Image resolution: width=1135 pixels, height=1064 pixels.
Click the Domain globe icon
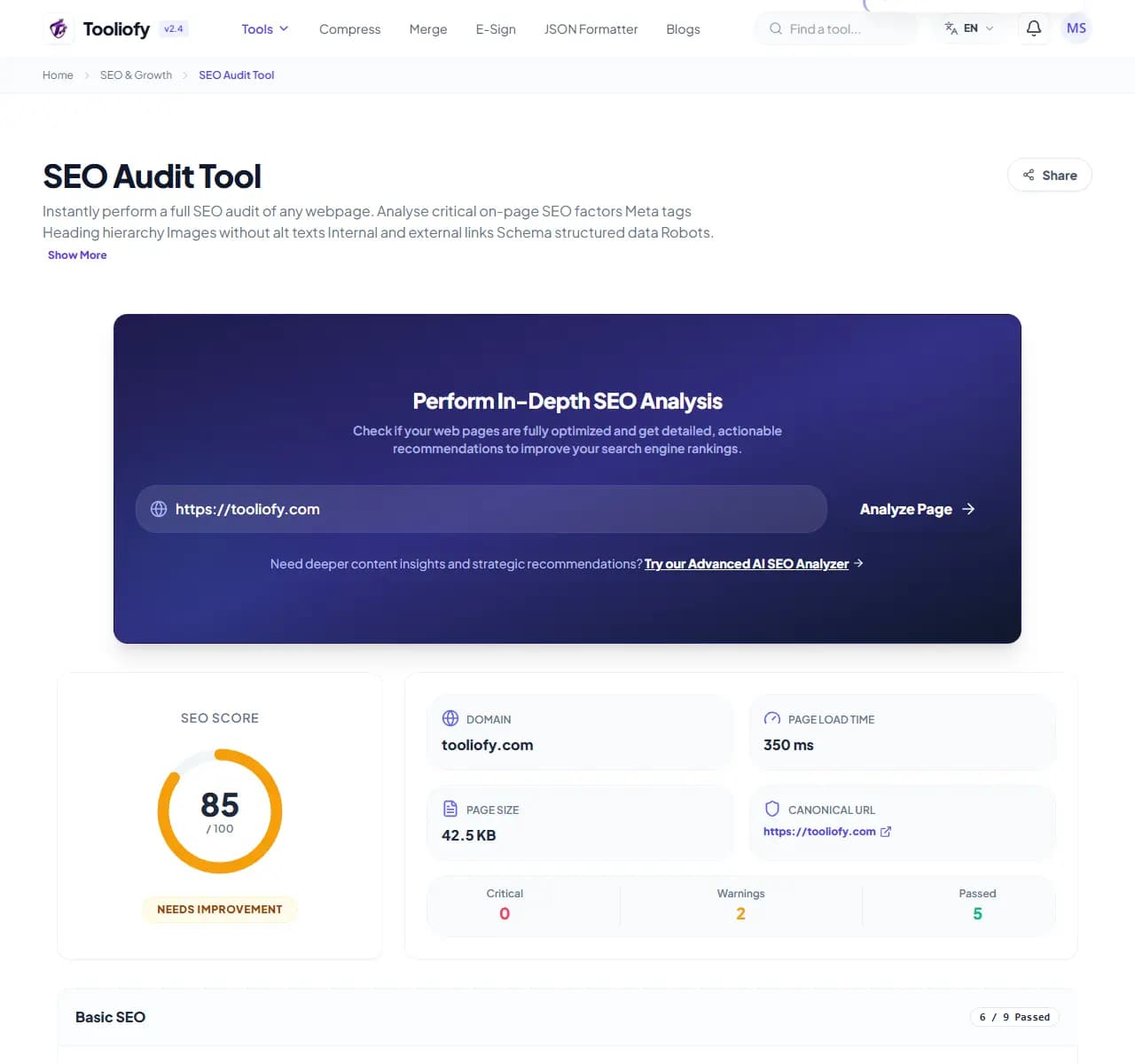450,718
